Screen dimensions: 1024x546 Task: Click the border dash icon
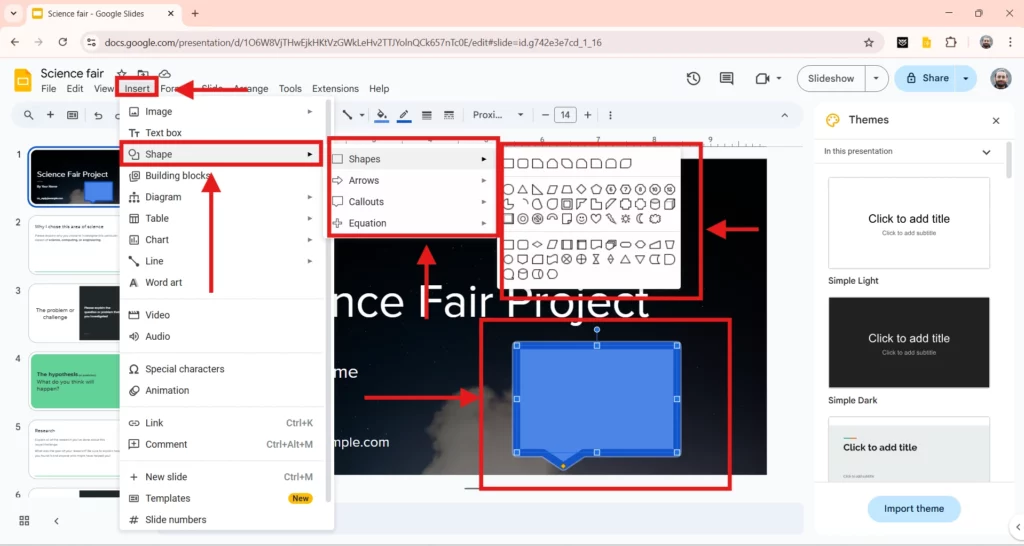(x=449, y=115)
